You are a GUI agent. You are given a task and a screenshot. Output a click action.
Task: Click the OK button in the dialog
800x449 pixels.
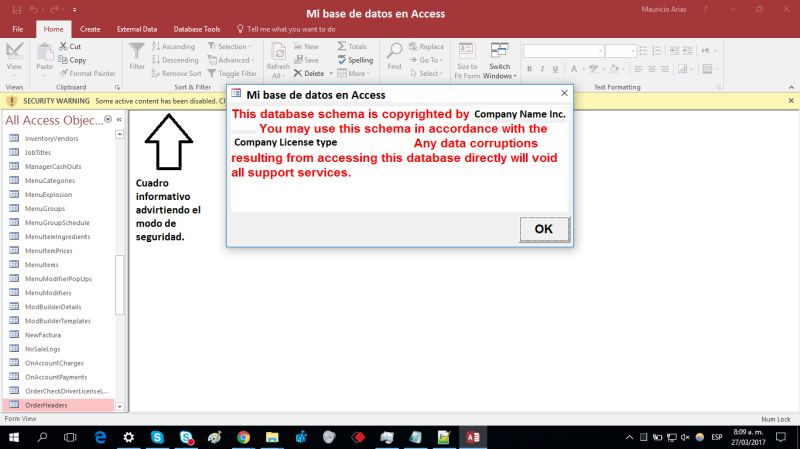click(544, 229)
